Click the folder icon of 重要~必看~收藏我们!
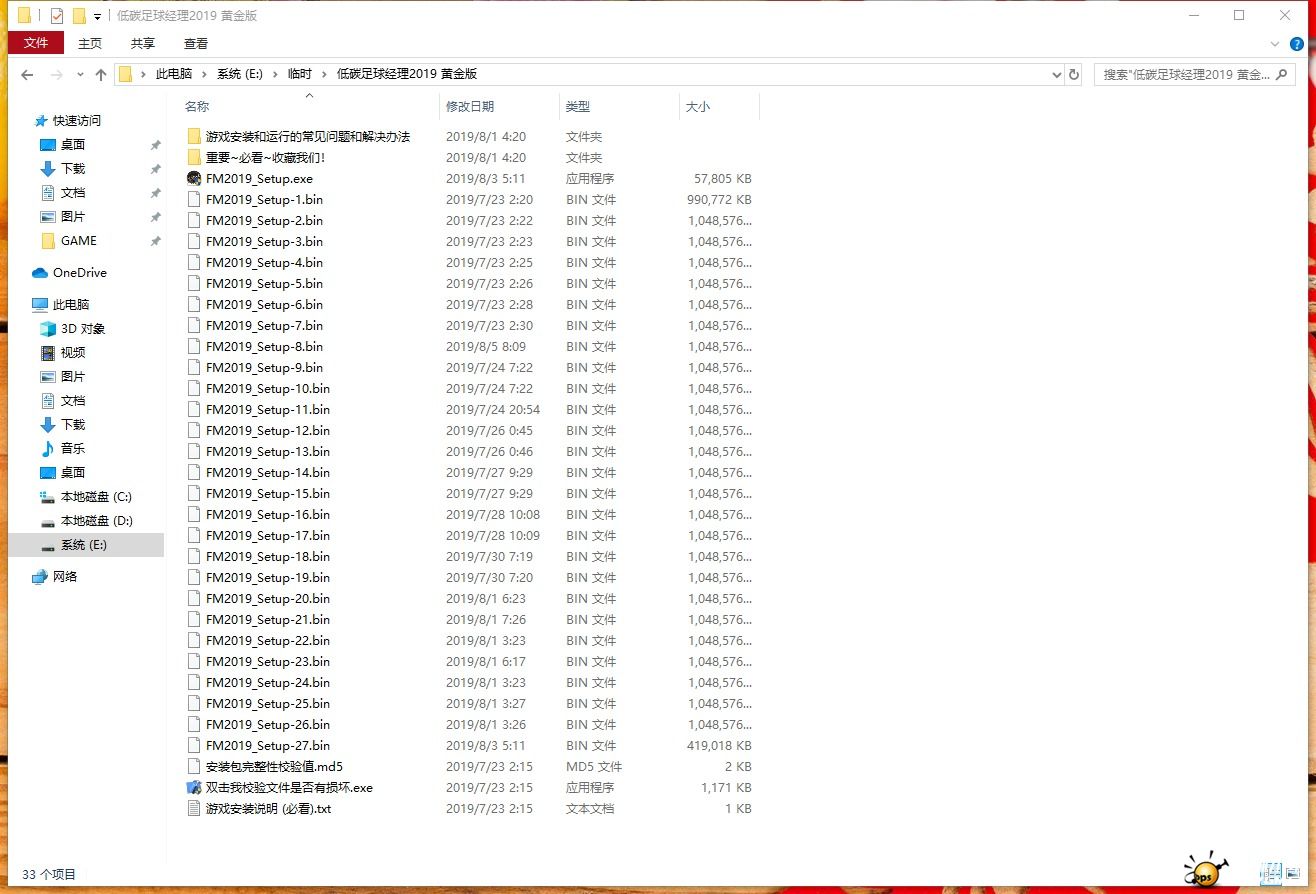The image size is (1316, 894). (194, 157)
